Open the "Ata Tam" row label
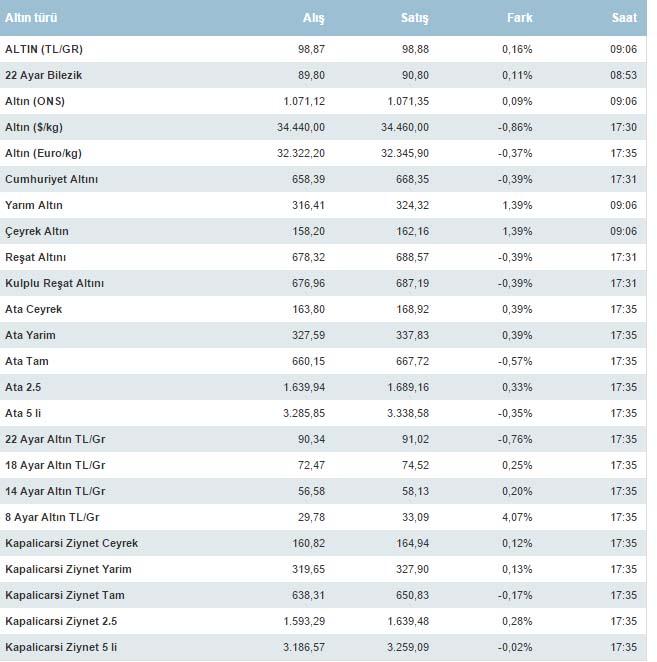 28,361
